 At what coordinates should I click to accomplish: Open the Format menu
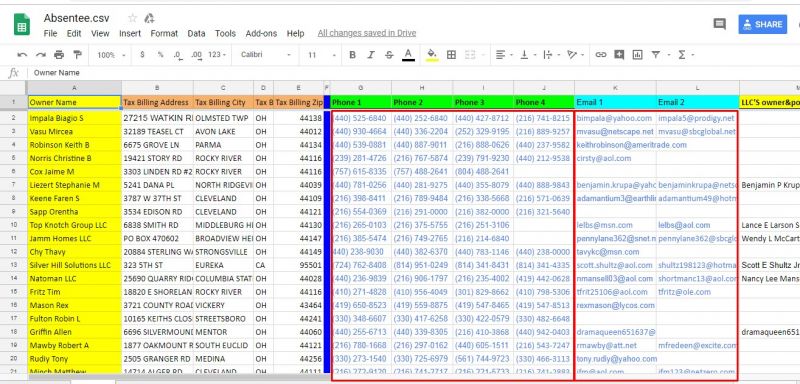point(164,34)
